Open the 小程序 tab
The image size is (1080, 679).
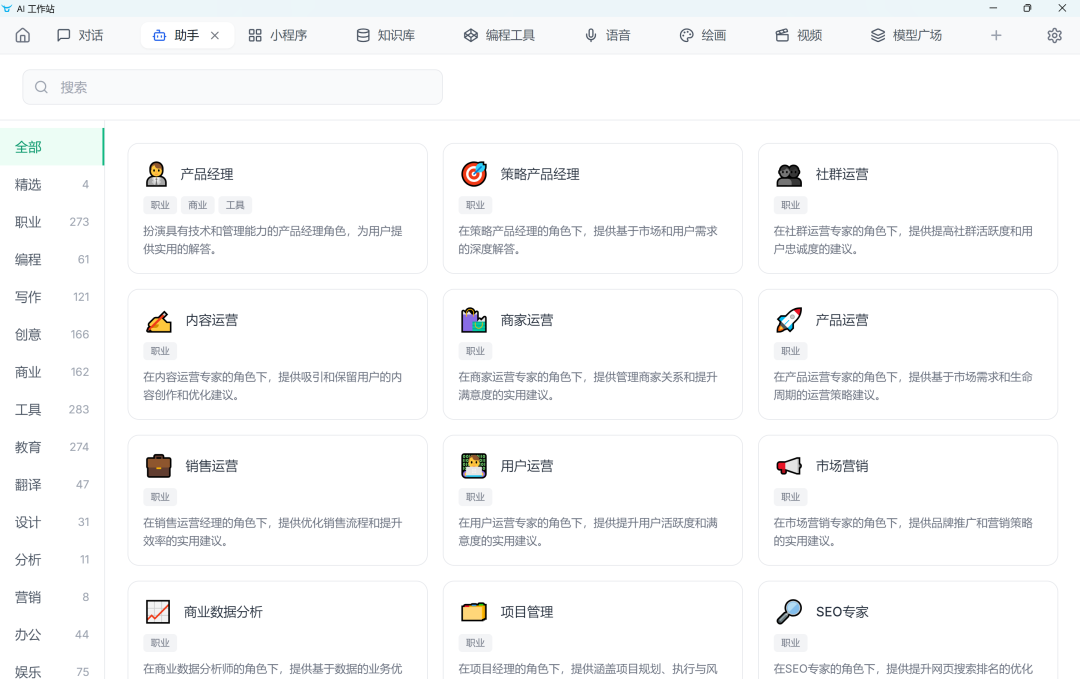pos(278,35)
